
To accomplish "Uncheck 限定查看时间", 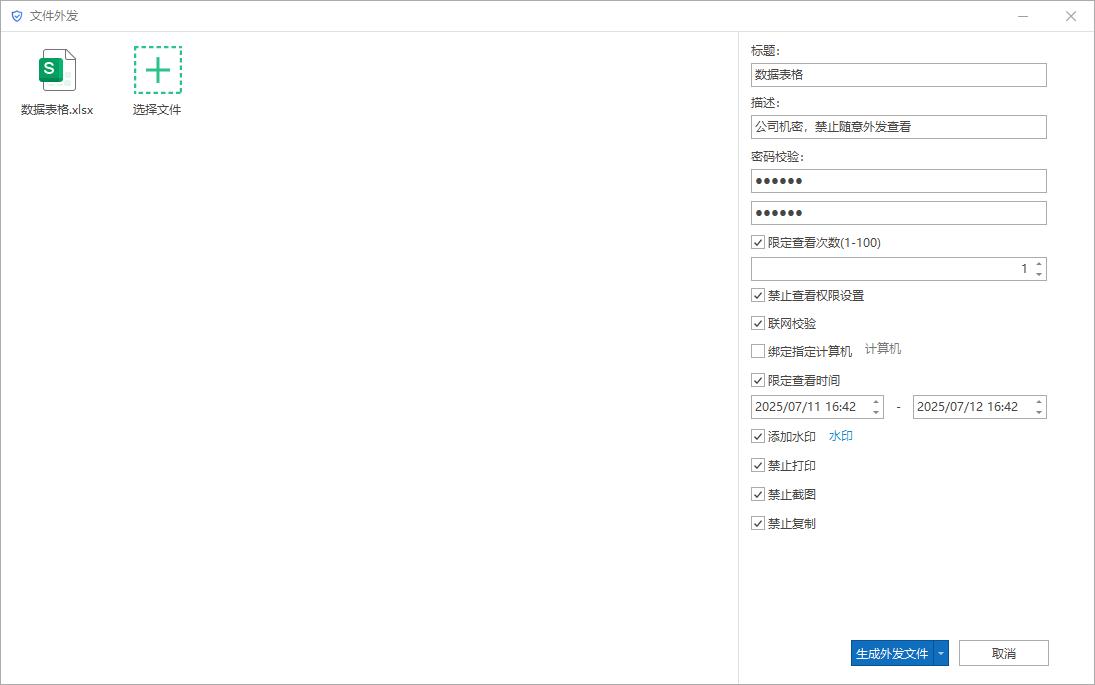I will click(757, 380).
